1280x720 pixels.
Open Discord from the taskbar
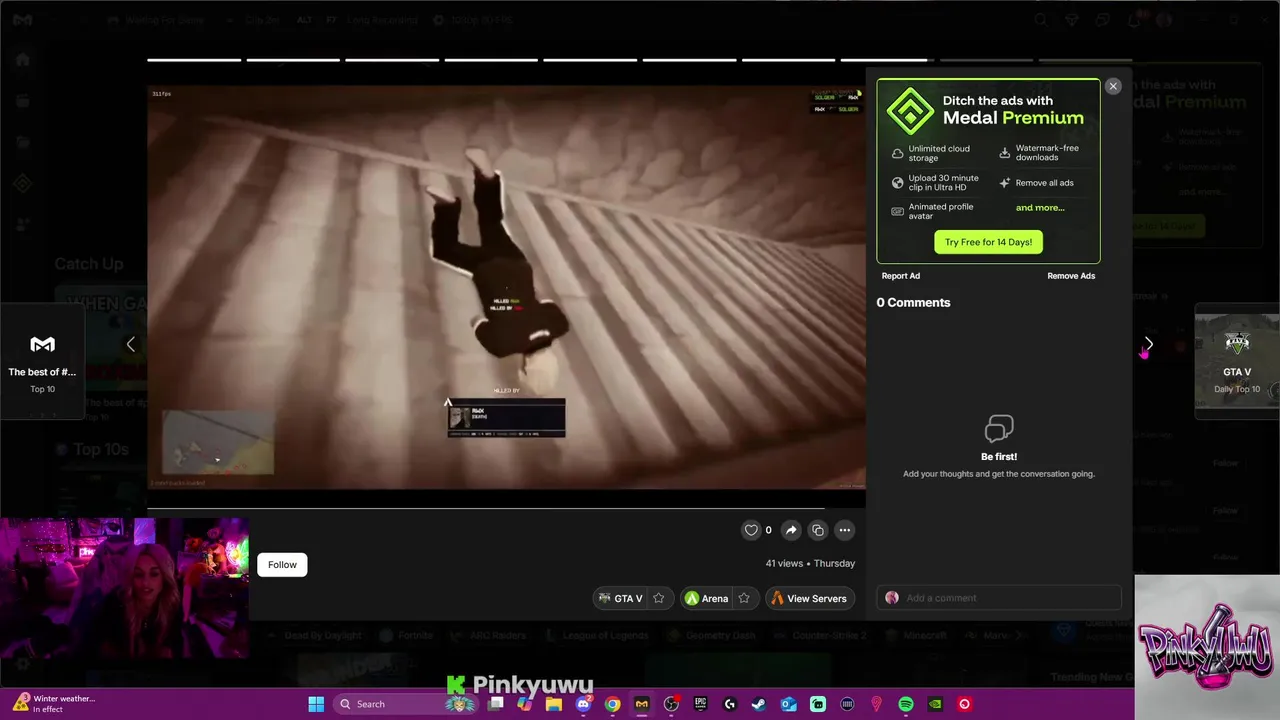[584, 704]
